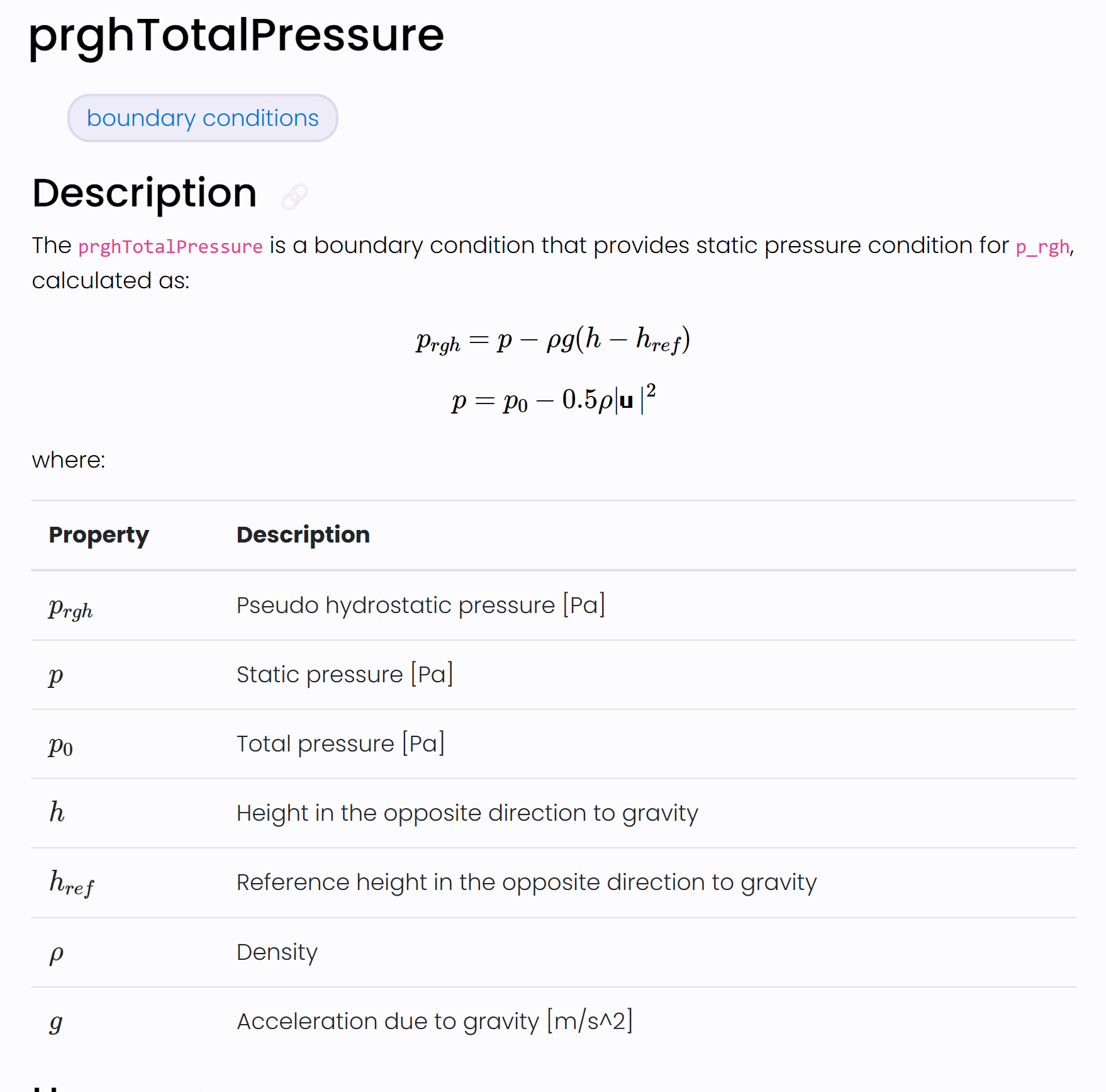Click the equation containing 0.5ρ|u|²

(554, 399)
